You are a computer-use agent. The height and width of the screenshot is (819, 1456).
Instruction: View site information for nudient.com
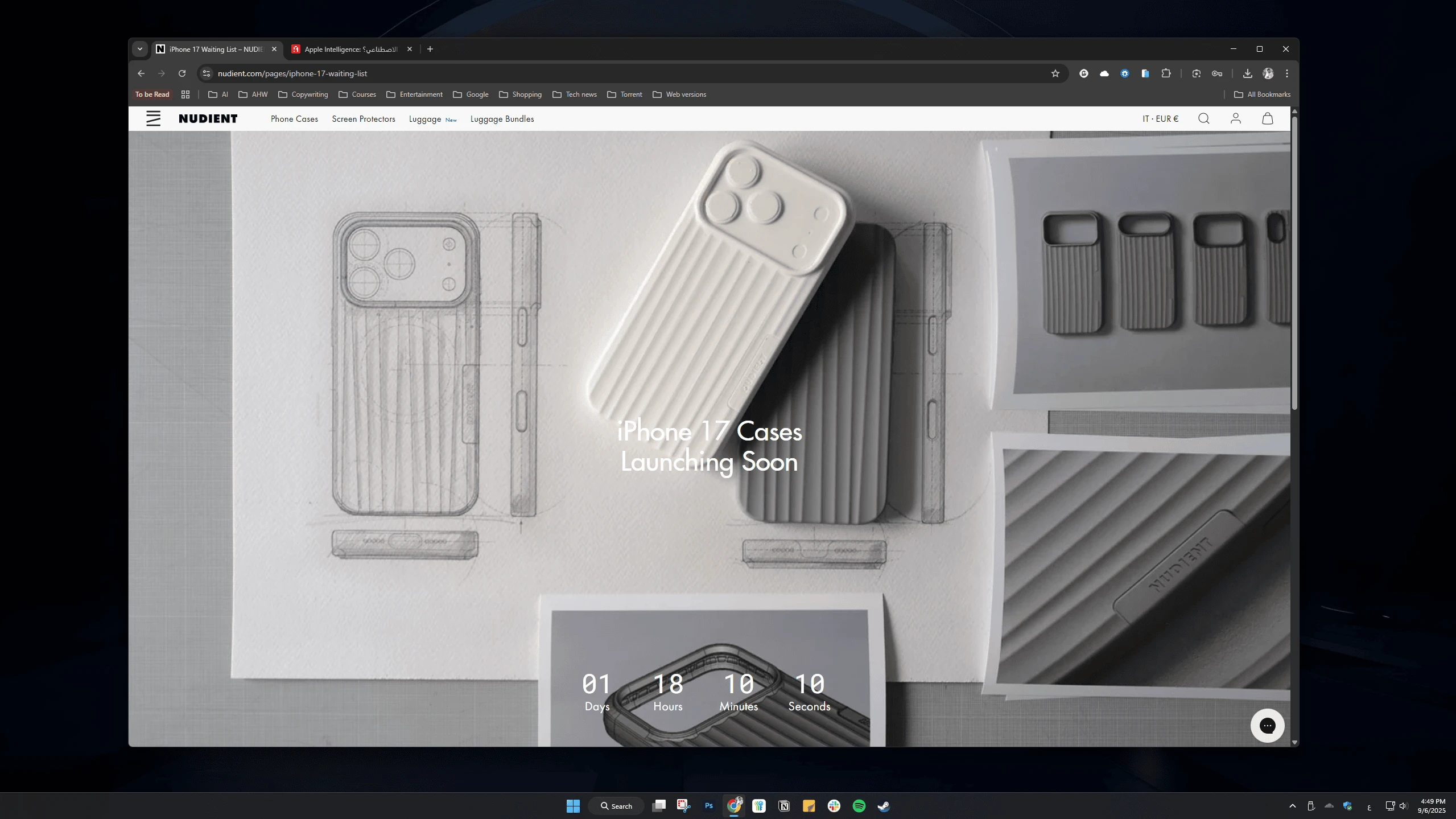207,73
